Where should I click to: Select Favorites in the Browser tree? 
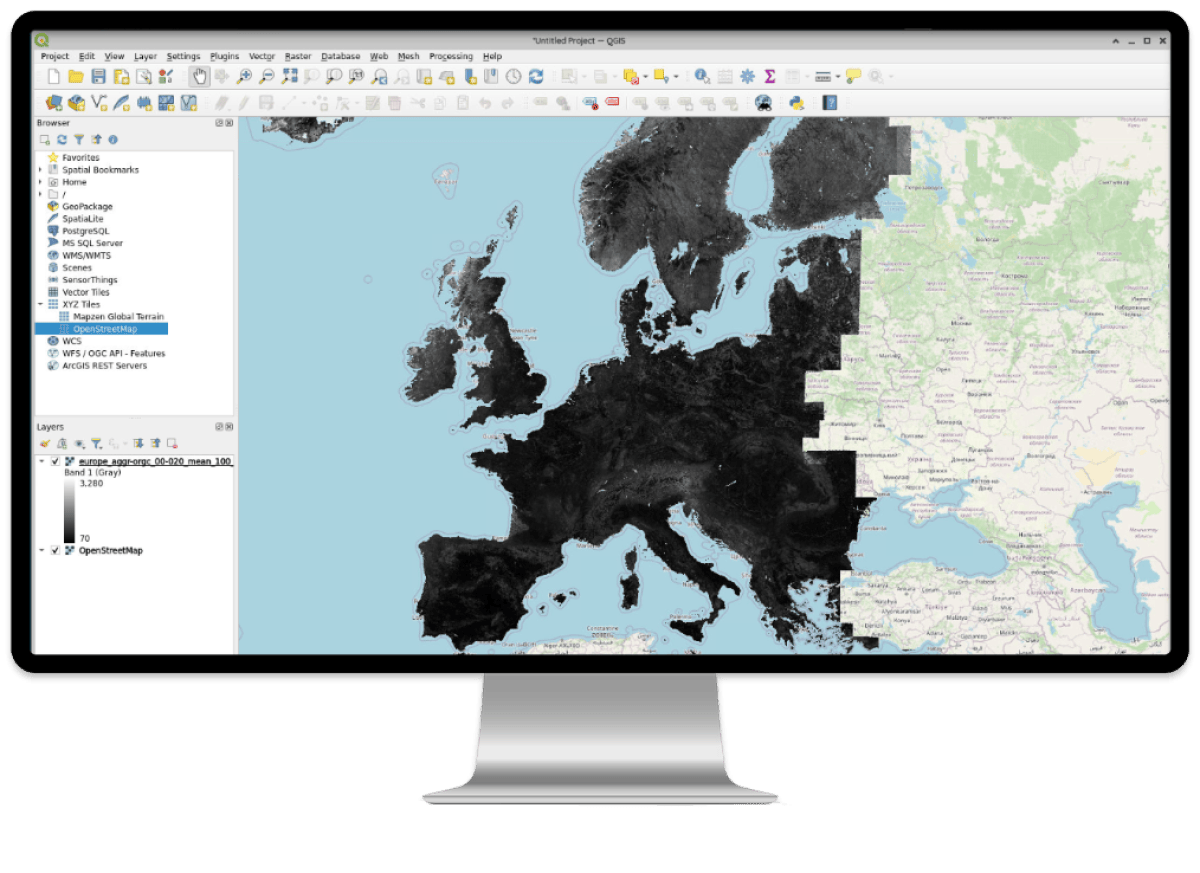click(81, 158)
